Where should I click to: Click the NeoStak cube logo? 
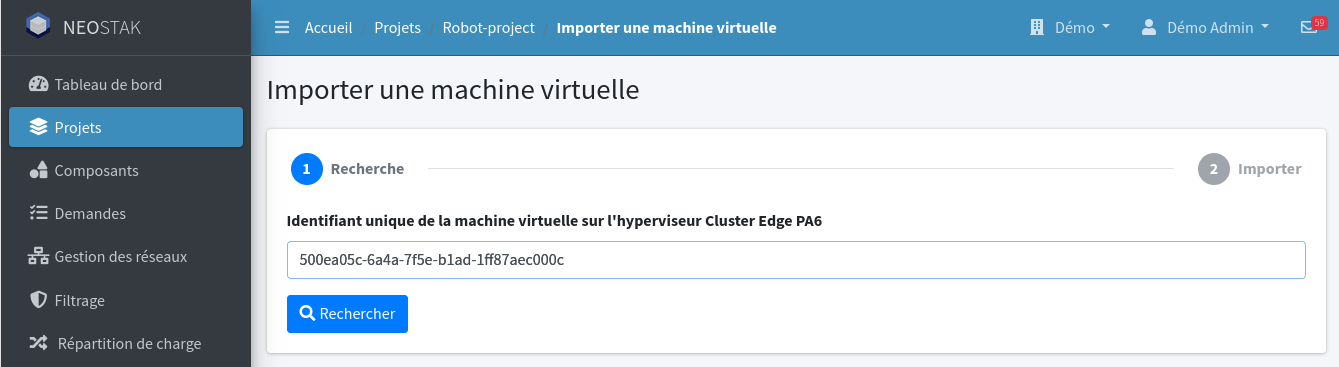38,26
